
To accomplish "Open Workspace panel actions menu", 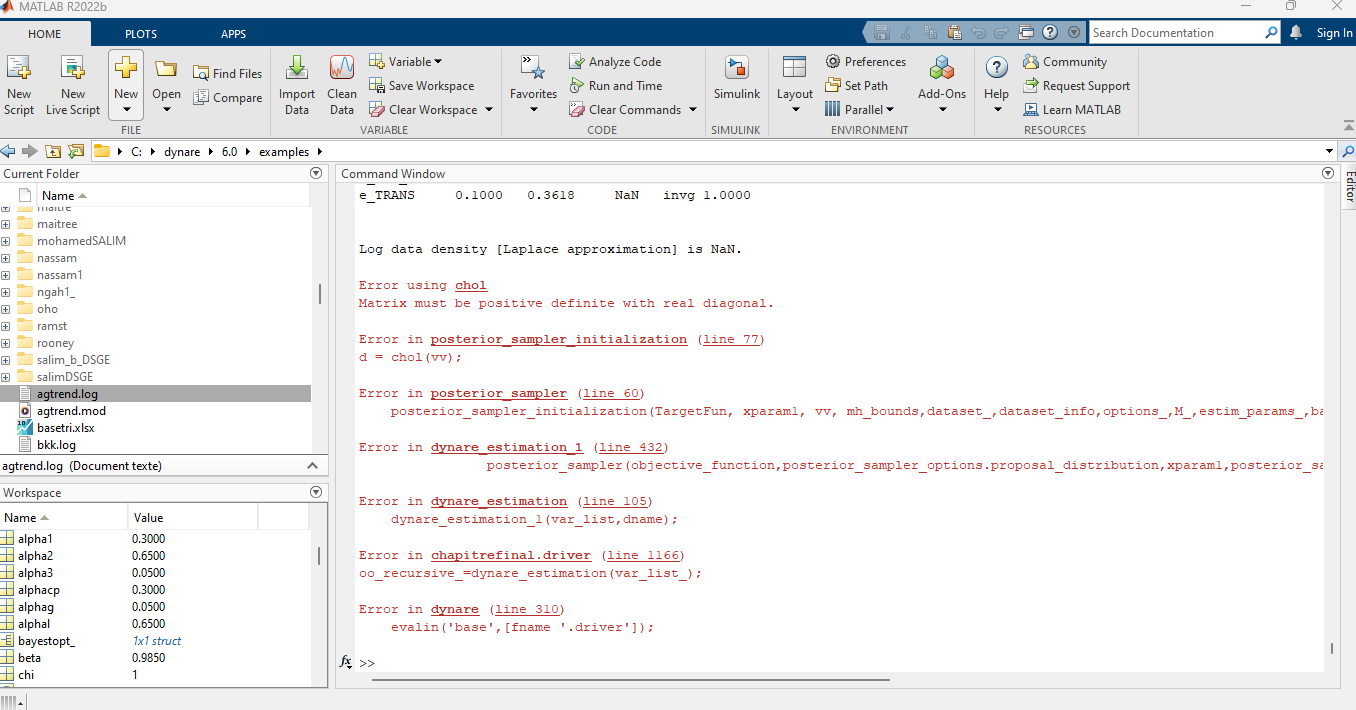I will (317, 492).
